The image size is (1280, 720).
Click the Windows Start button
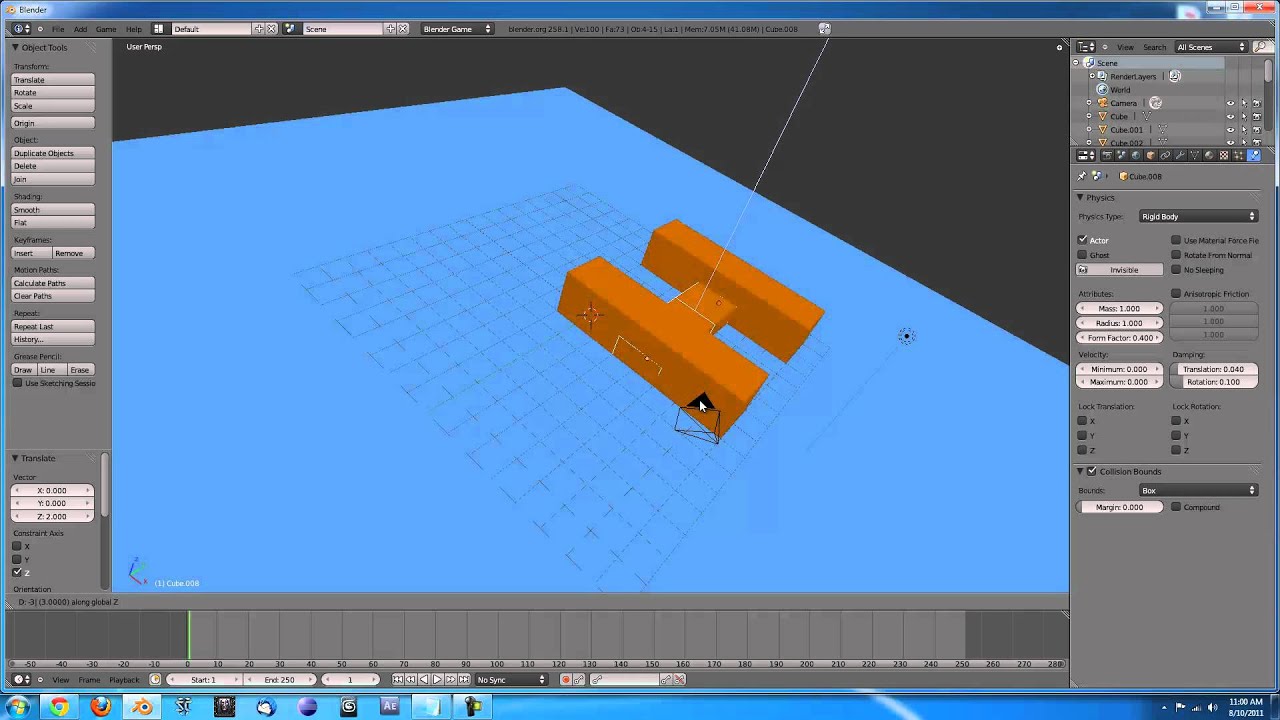(x=18, y=707)
